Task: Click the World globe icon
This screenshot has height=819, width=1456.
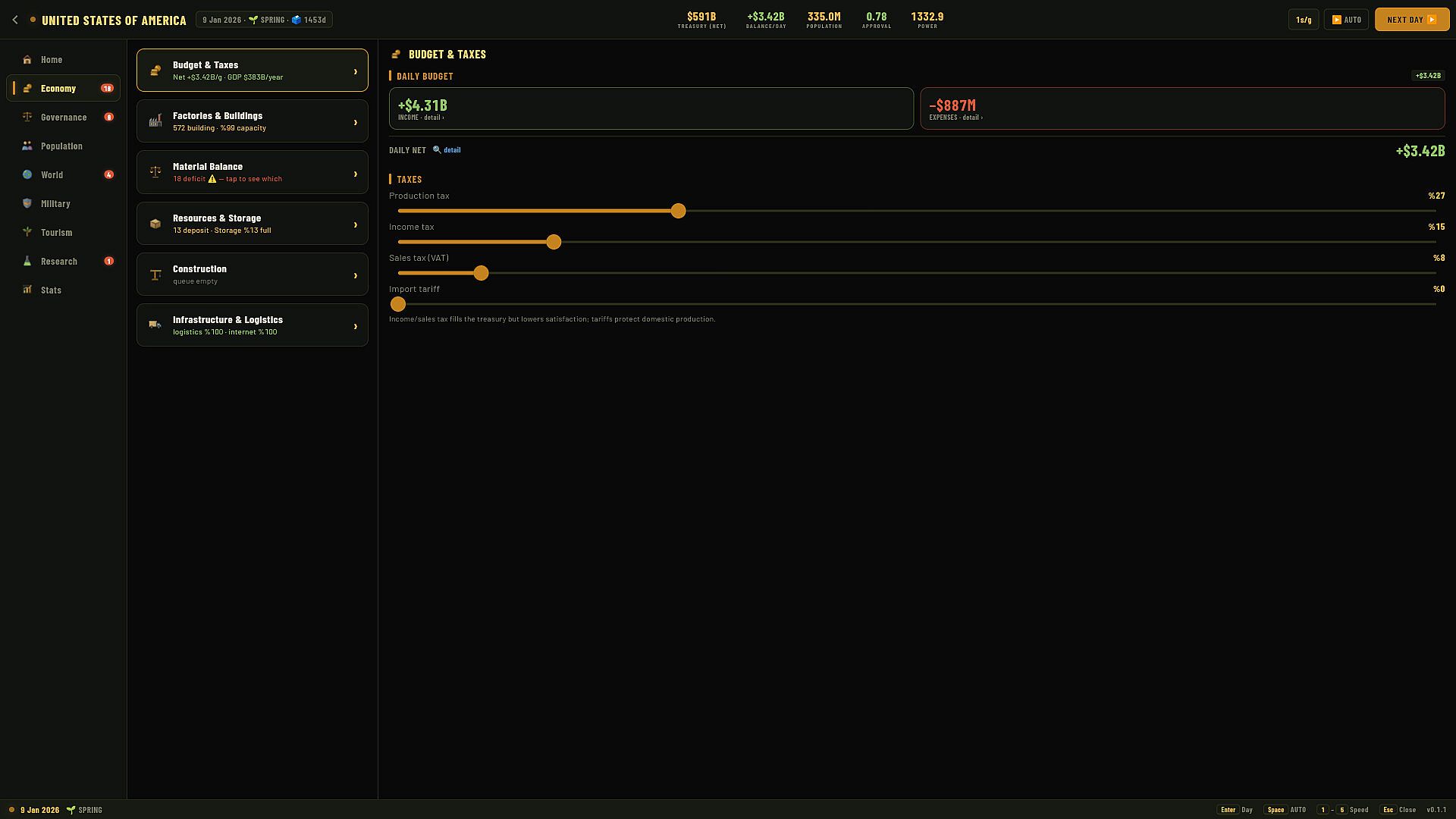Action: (27, 175)
